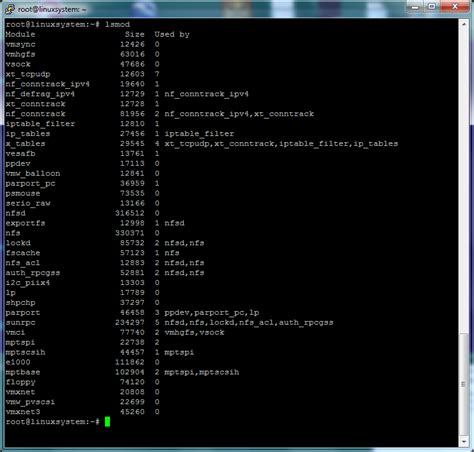474x452 pixels.
Task: Select module name 'sunrpc'
Action: pos(20,322)
